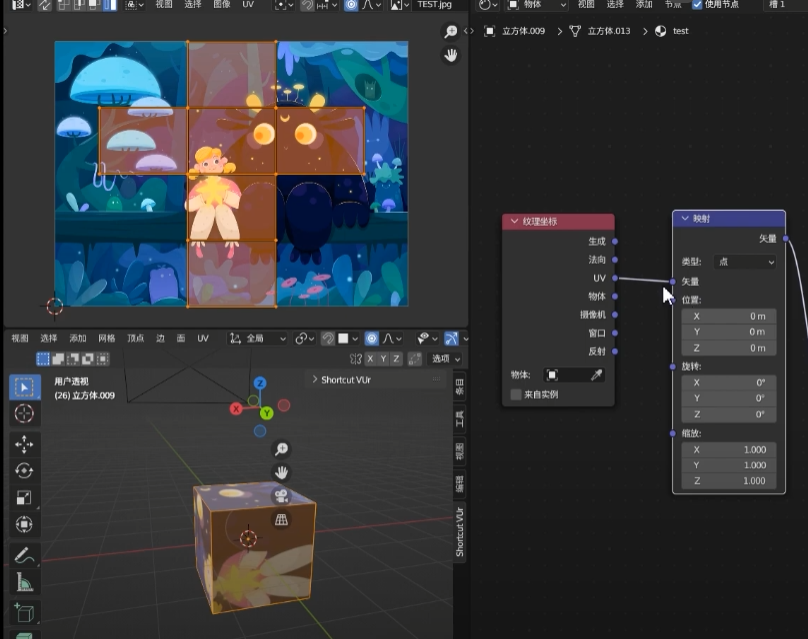This screenshot has width=808, height=639.
Task: Select the Box Select tool in 3D viewport
Action: (x=23, y=387)
